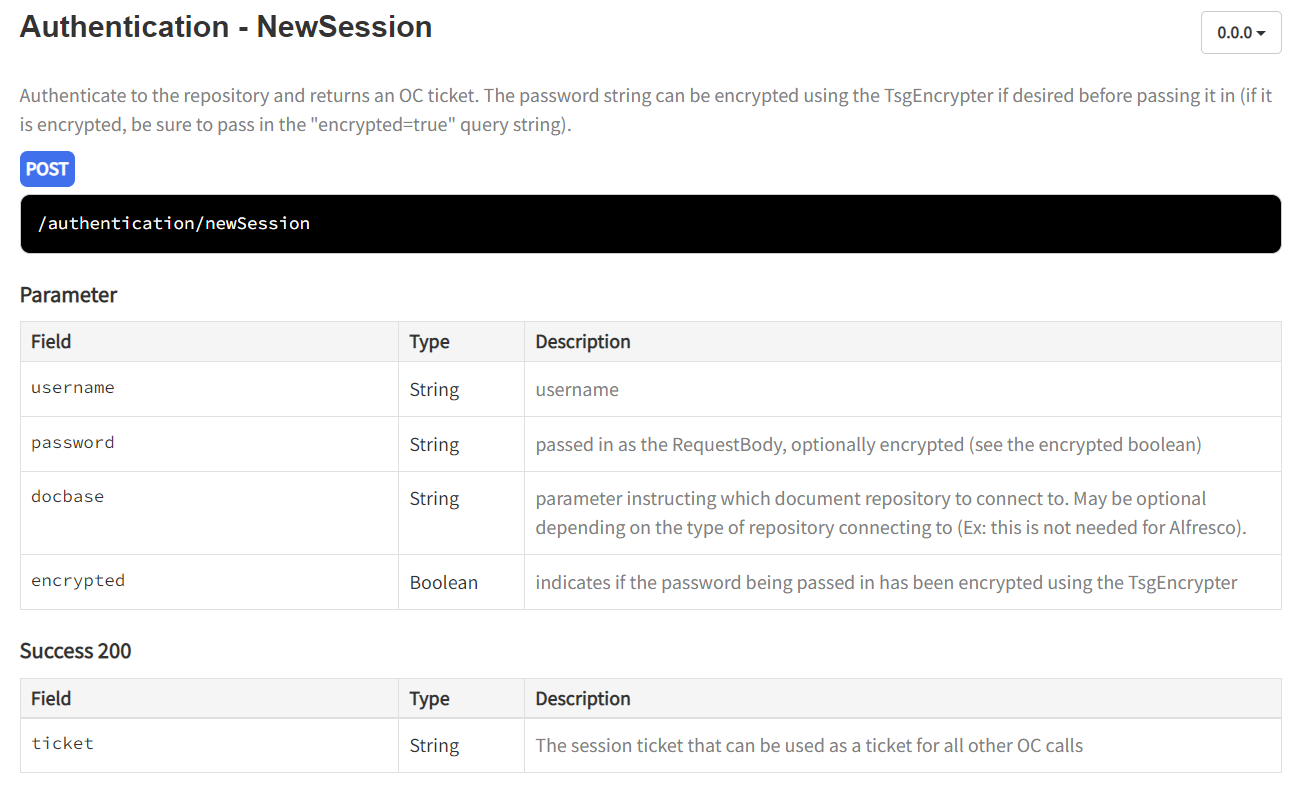This screenshot has width=1316, height=795.
Task: Select the ticket field cell
Action: tap(62, 744)
